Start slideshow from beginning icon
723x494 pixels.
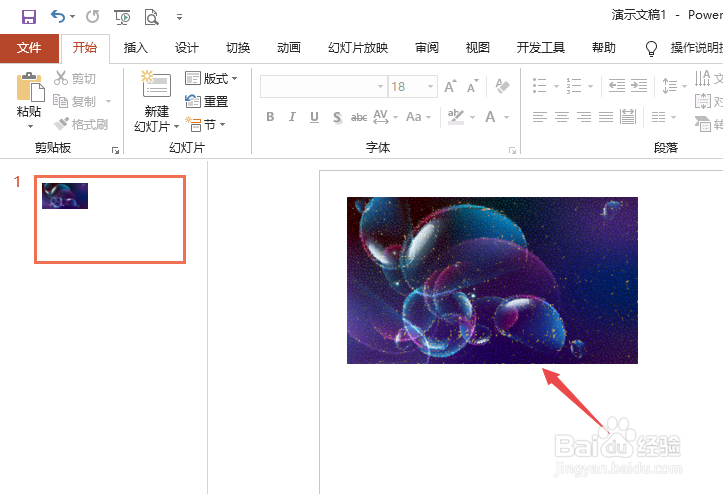[122, 17]
